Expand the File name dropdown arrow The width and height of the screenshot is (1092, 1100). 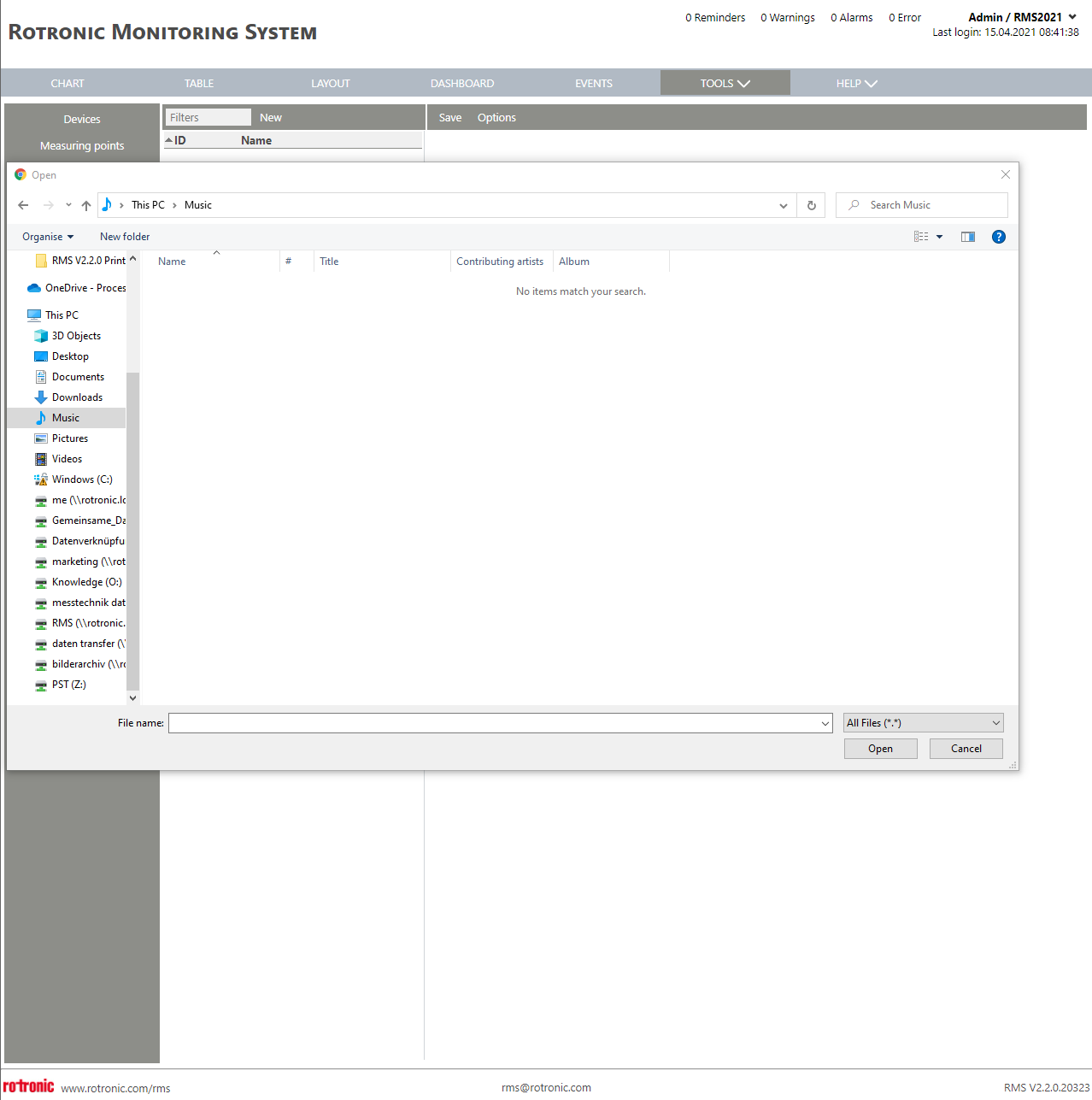click(825, 723)
